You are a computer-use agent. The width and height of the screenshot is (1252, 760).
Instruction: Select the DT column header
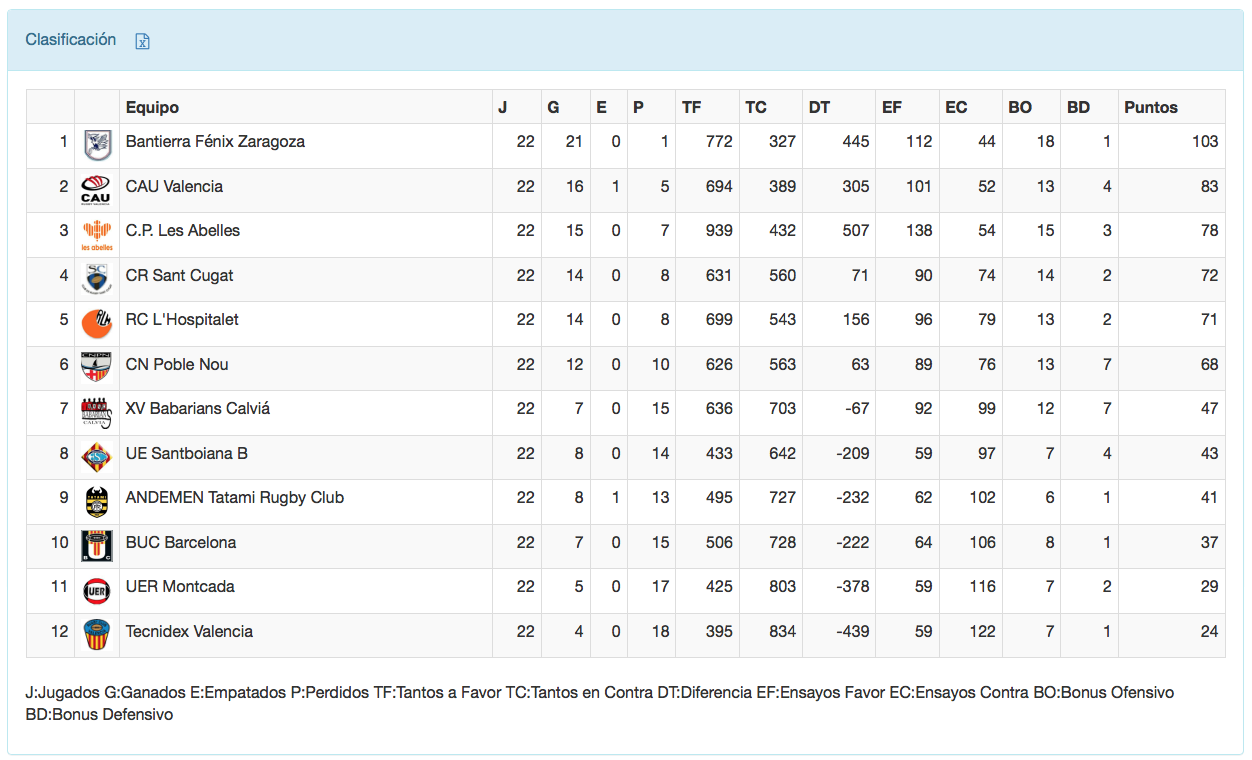[x=819, y=107]
